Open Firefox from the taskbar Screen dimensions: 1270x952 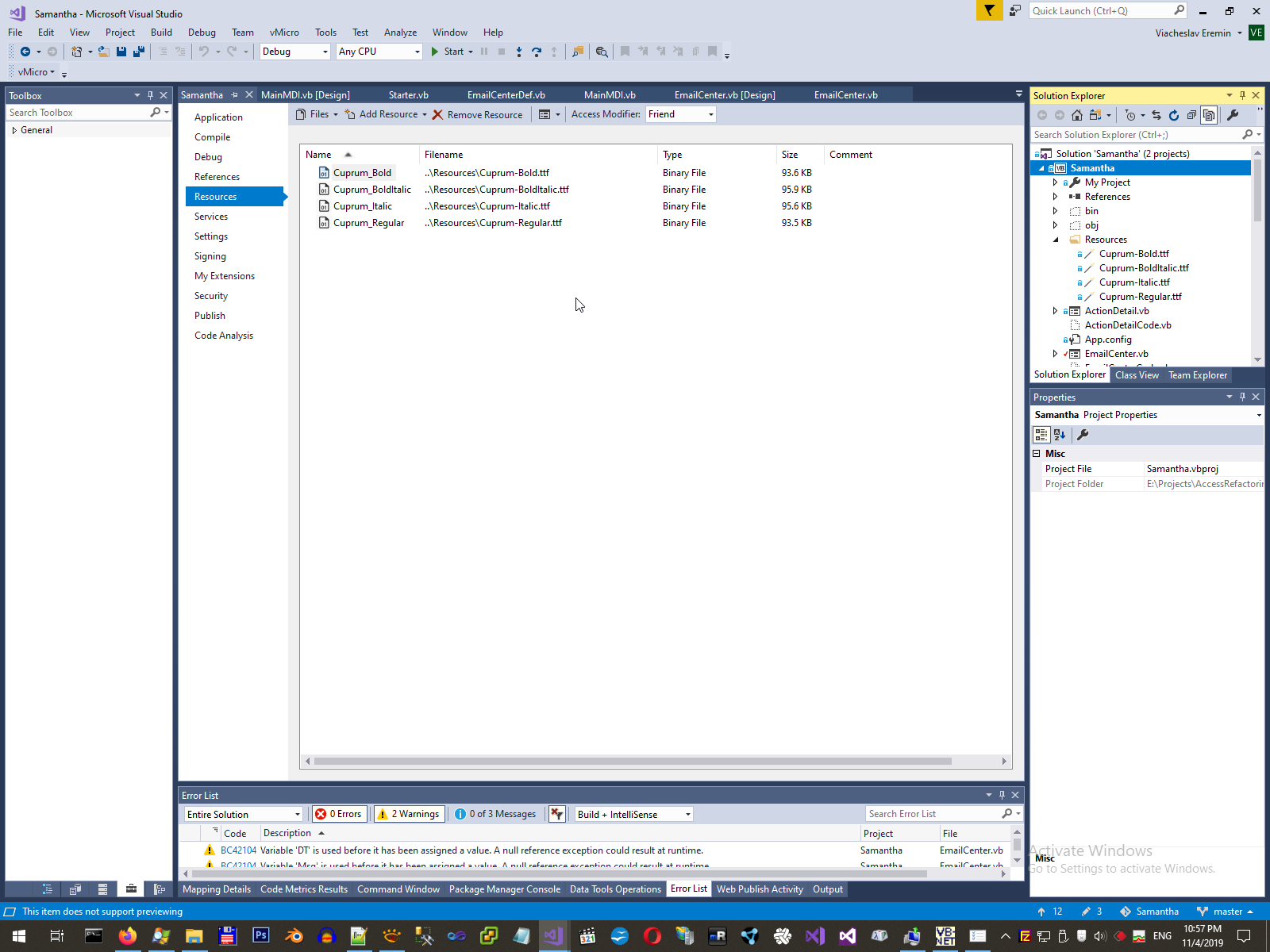point(127,936)
